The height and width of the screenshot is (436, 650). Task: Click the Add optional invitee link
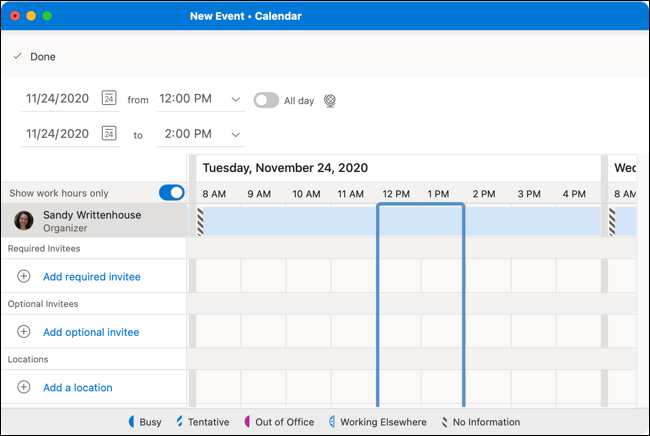tap(91, 332)
